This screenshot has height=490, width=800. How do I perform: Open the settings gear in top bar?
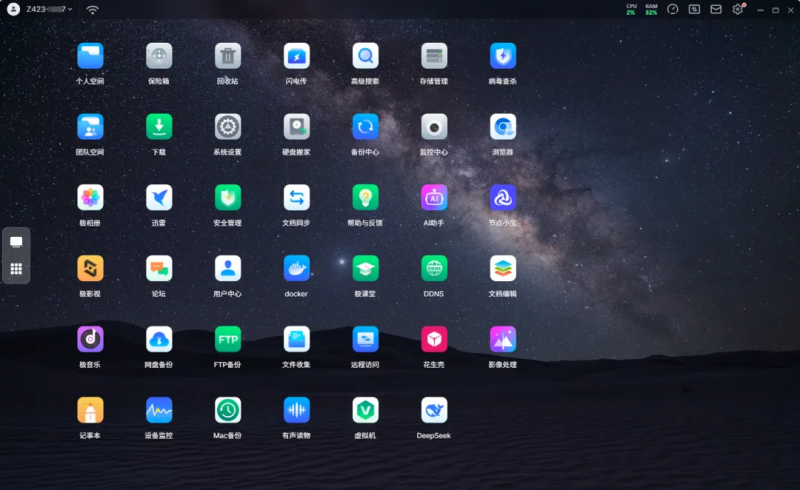pos(738,9)
